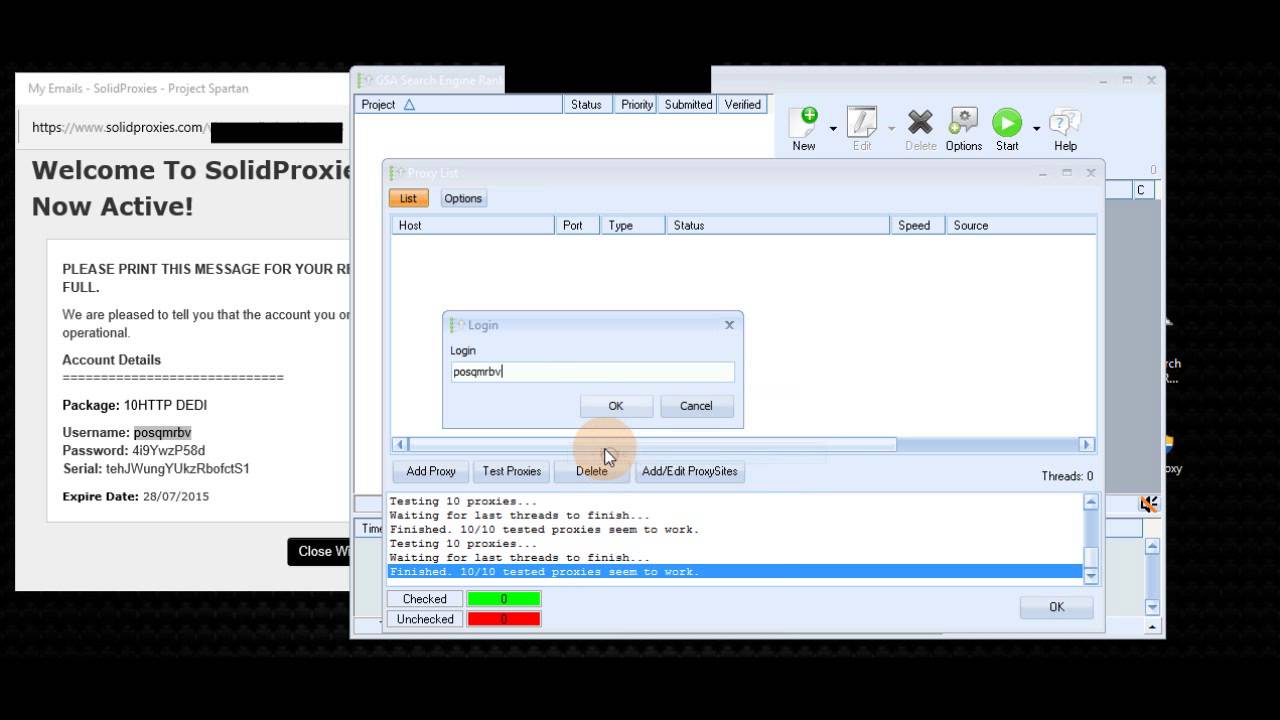1280x720 pixels.
Task: Sort proxies by Host column
Action: coord(472,225)
